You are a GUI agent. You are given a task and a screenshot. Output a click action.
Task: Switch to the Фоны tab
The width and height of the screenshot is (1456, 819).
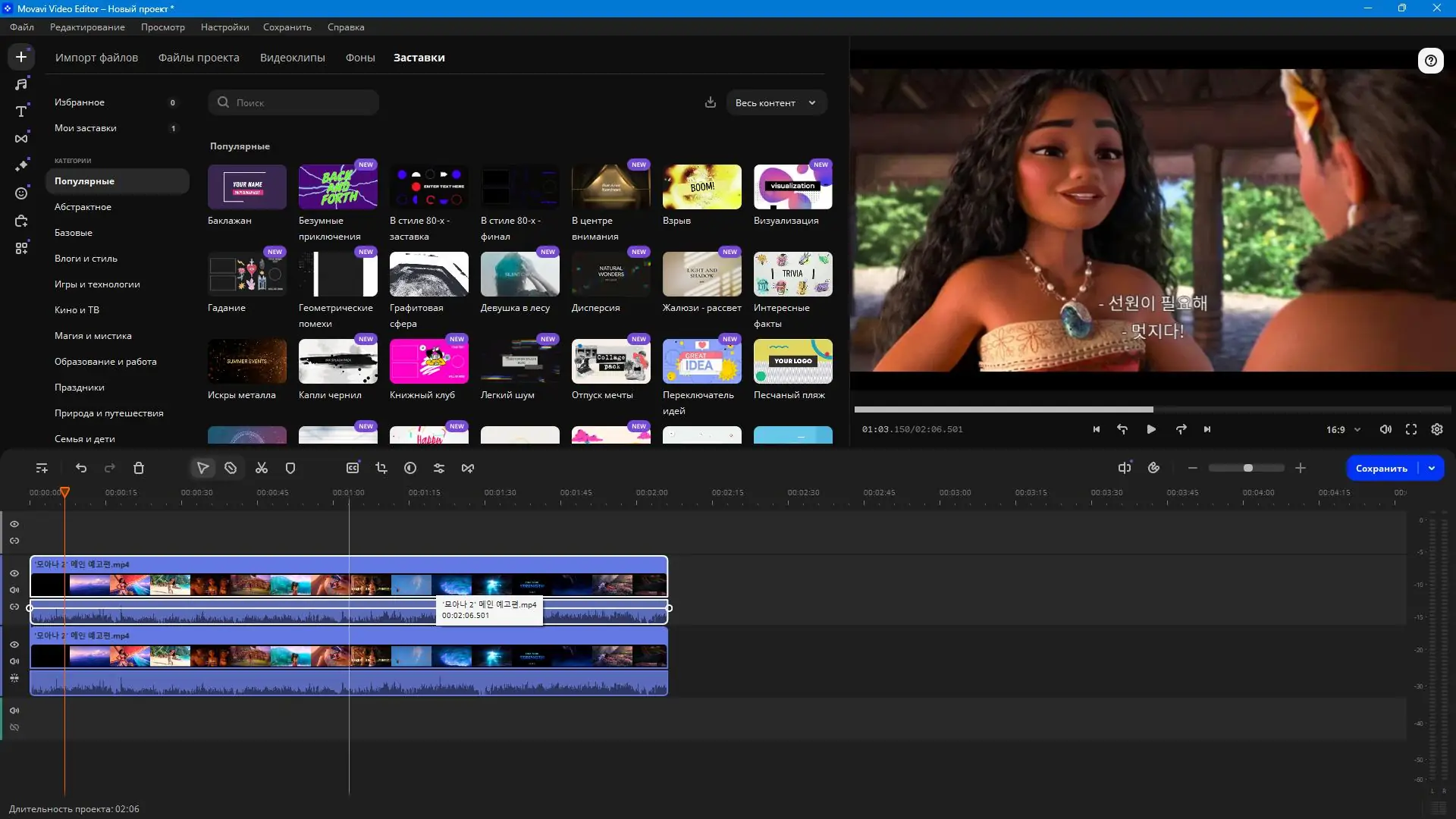(x=360, y=57)
